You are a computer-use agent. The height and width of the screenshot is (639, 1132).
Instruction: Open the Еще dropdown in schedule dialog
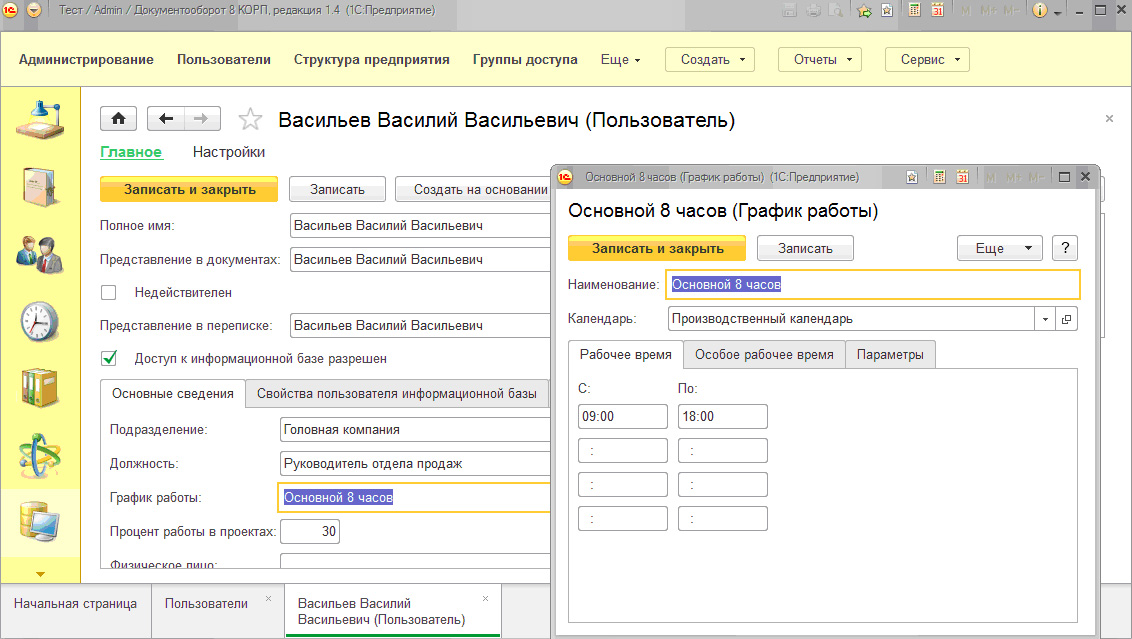coord(999,248)
